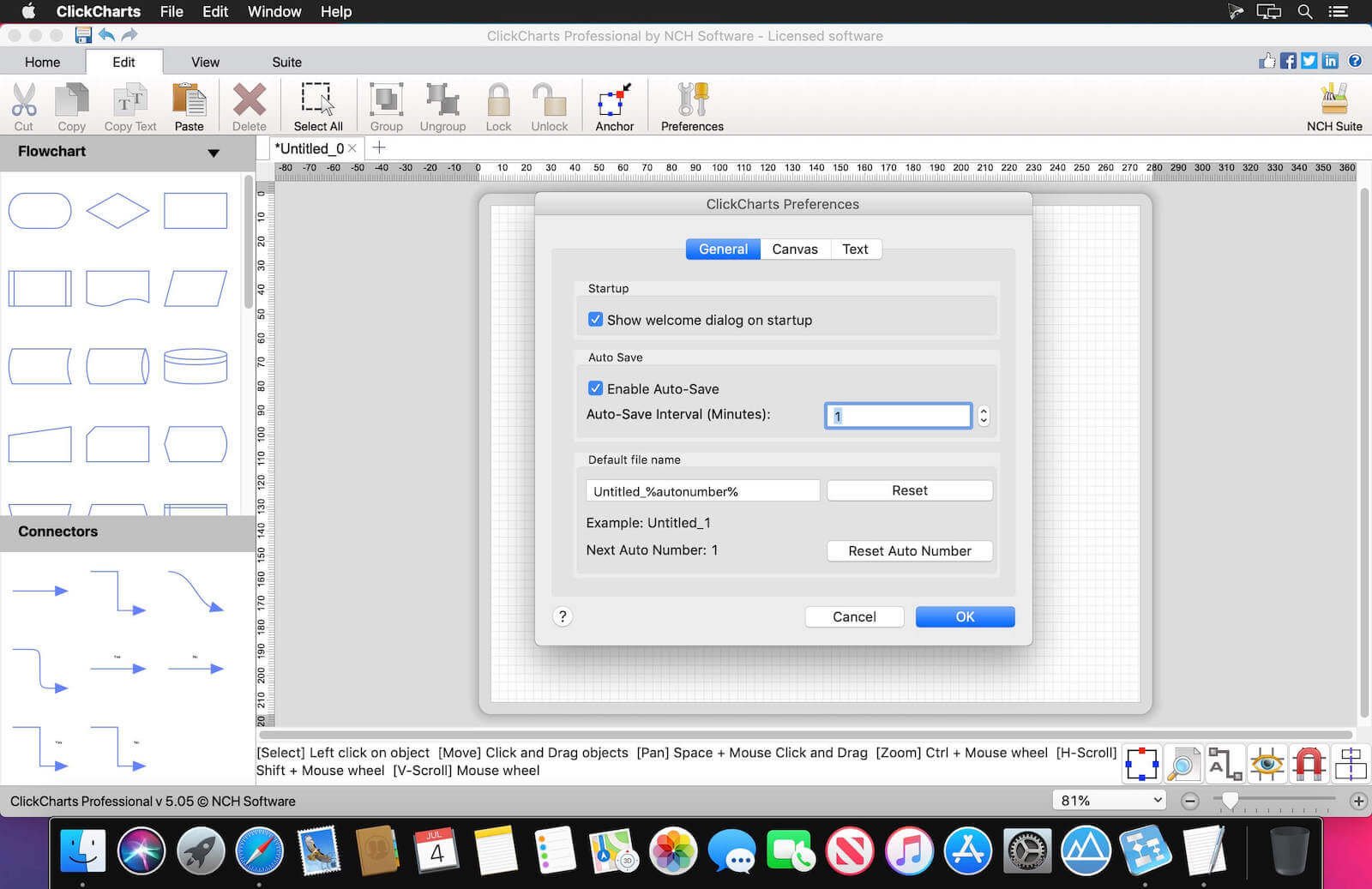The height and width of the screenshot is (889, 1372).
Task: Select the Anchor tool in the toolbar
Action: tap(614, 101)
